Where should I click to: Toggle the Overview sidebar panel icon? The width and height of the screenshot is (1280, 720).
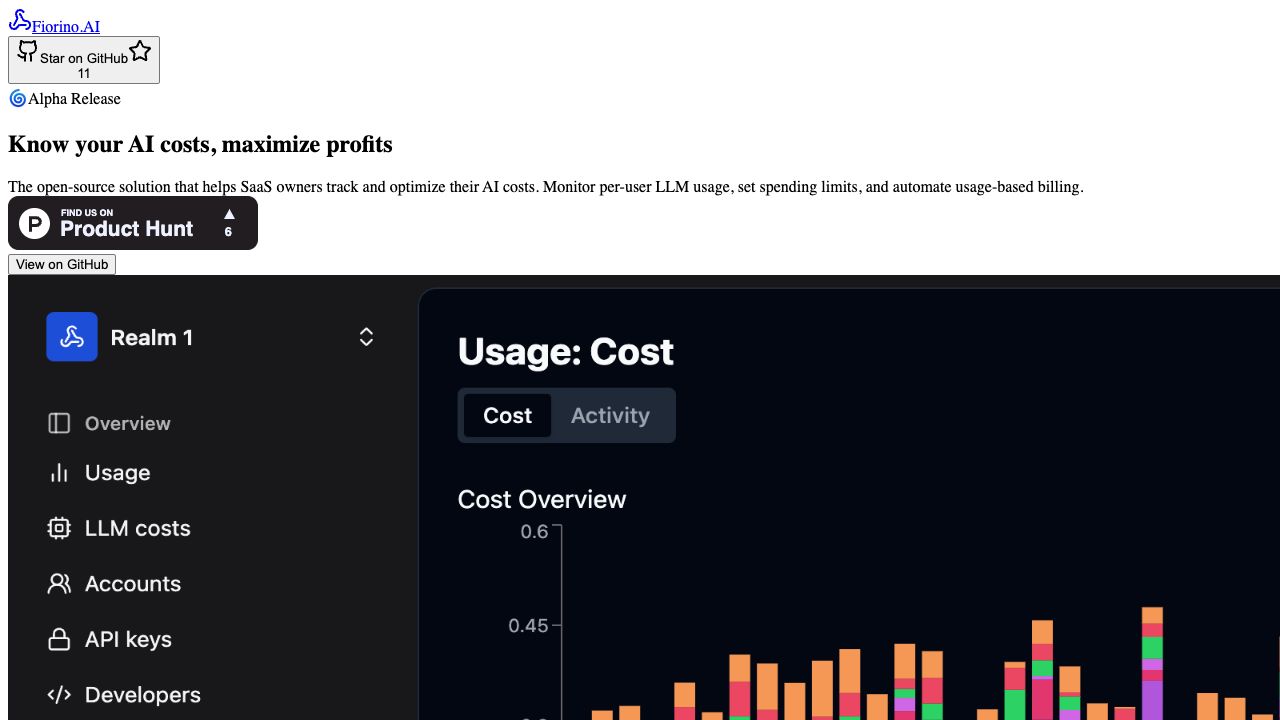(59, 424)
